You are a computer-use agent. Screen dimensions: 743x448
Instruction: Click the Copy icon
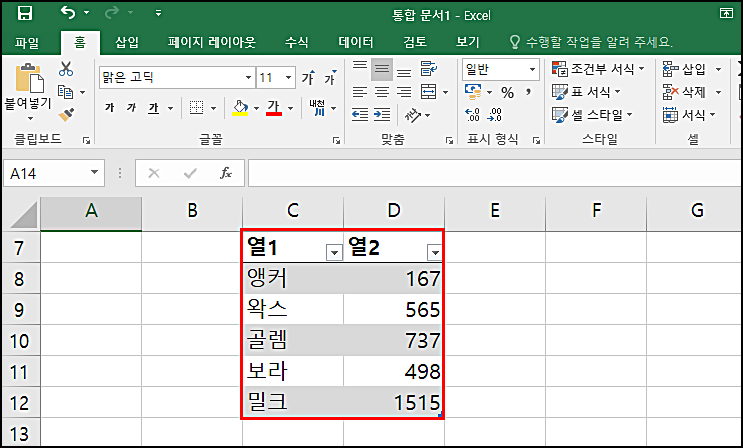click(65, 92)
